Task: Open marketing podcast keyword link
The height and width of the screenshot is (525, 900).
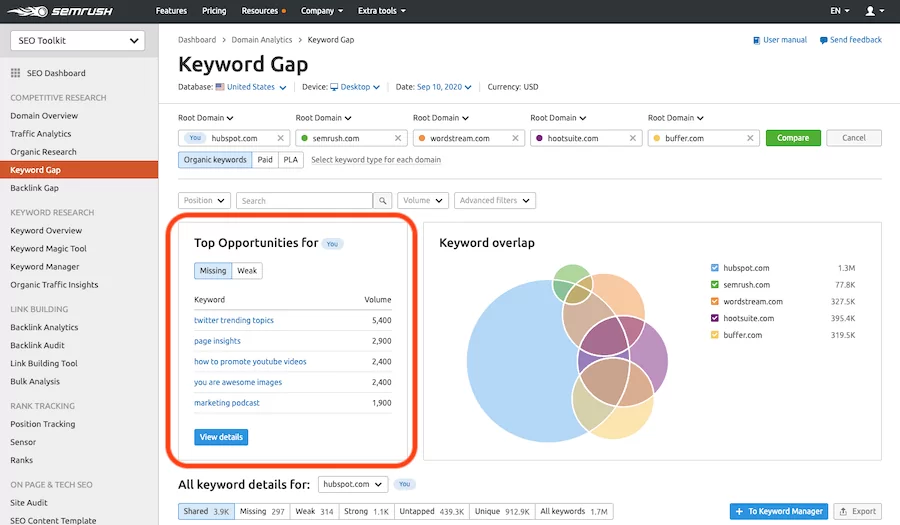Action: (x=227, y=403)
